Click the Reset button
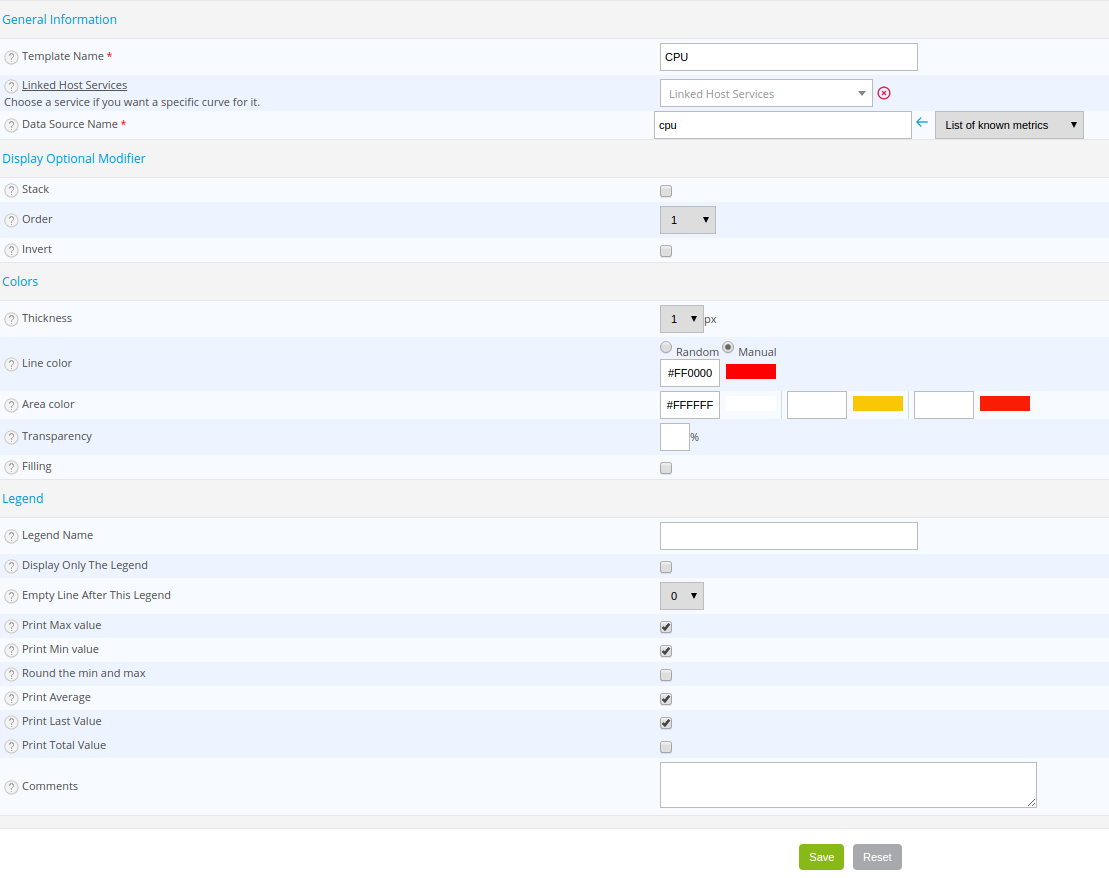This screenshot has height=878, width=1109. (877, 857)
